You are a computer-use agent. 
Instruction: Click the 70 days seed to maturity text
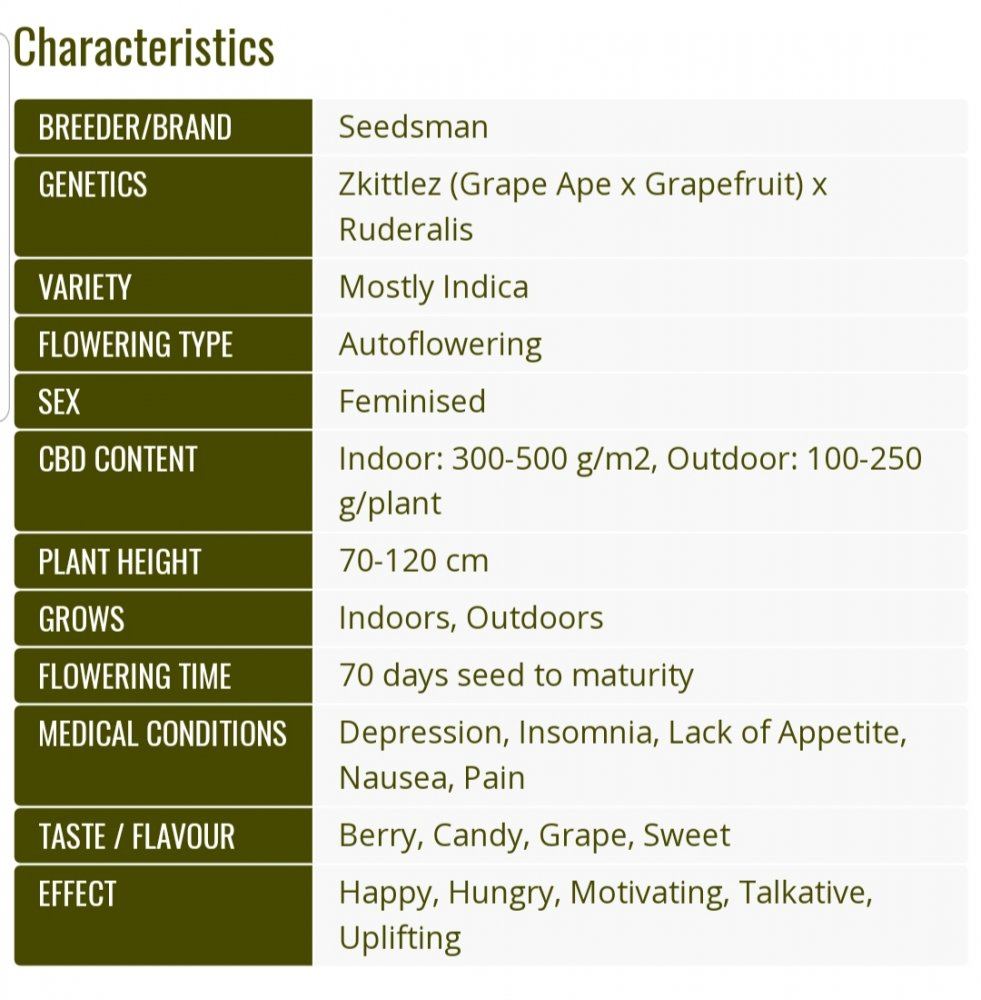516,676
